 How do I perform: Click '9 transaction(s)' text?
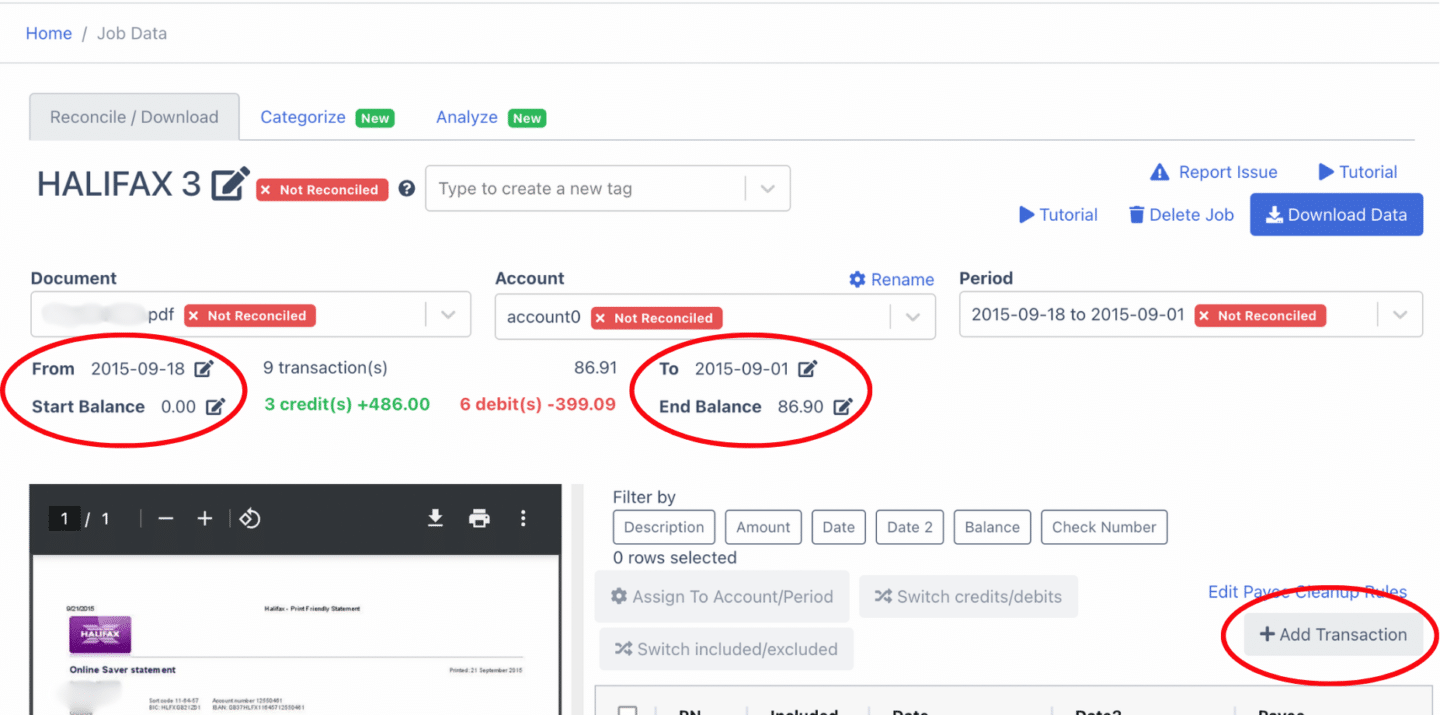pyautogui.click(x=325, y=368)
